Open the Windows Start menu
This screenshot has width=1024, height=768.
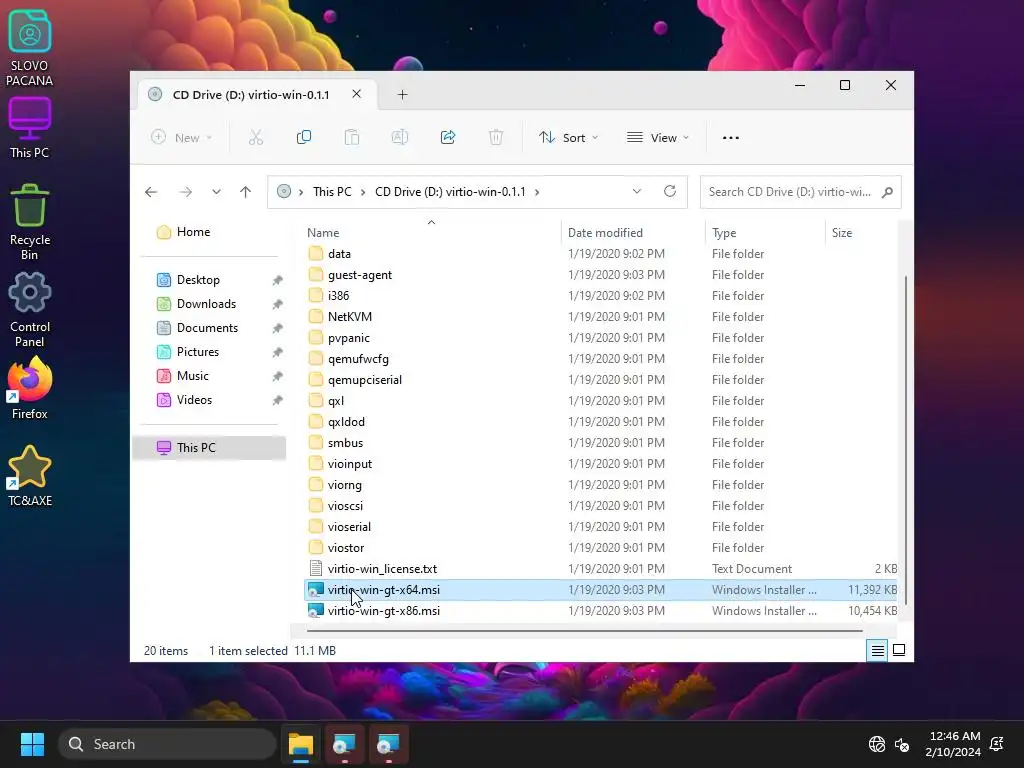coord(32,744)
